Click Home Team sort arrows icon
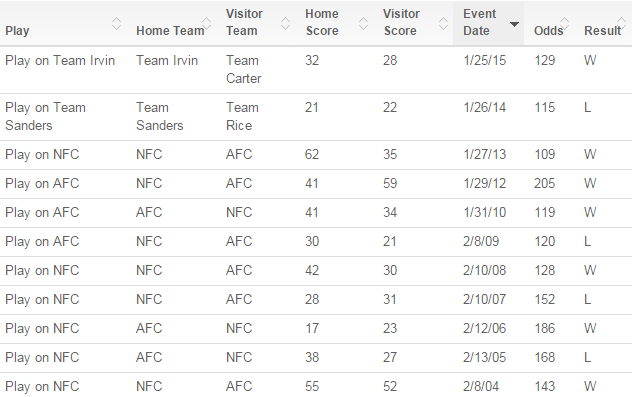The width and height of the screenshot is (632, 397). (206, 24)
